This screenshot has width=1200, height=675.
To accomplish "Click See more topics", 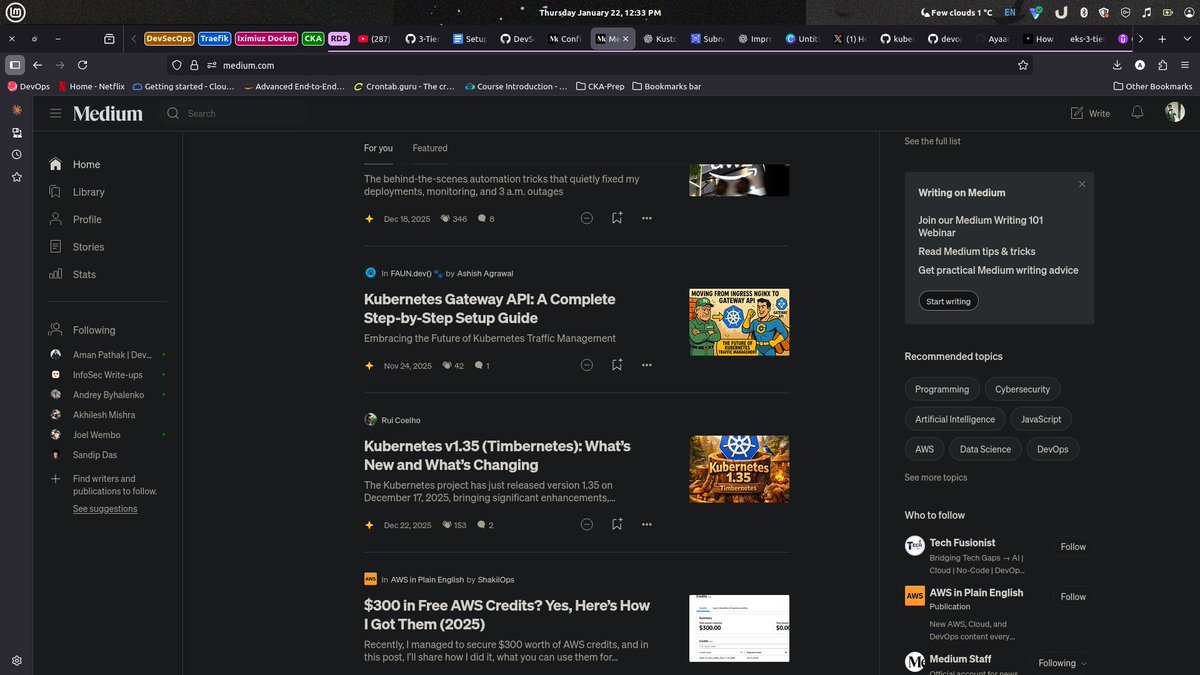I will 936,478.
